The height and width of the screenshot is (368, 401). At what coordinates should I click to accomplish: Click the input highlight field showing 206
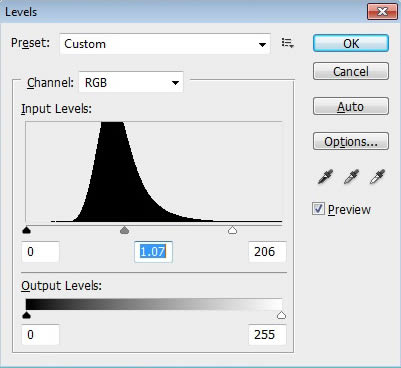[x=267, y=252]
